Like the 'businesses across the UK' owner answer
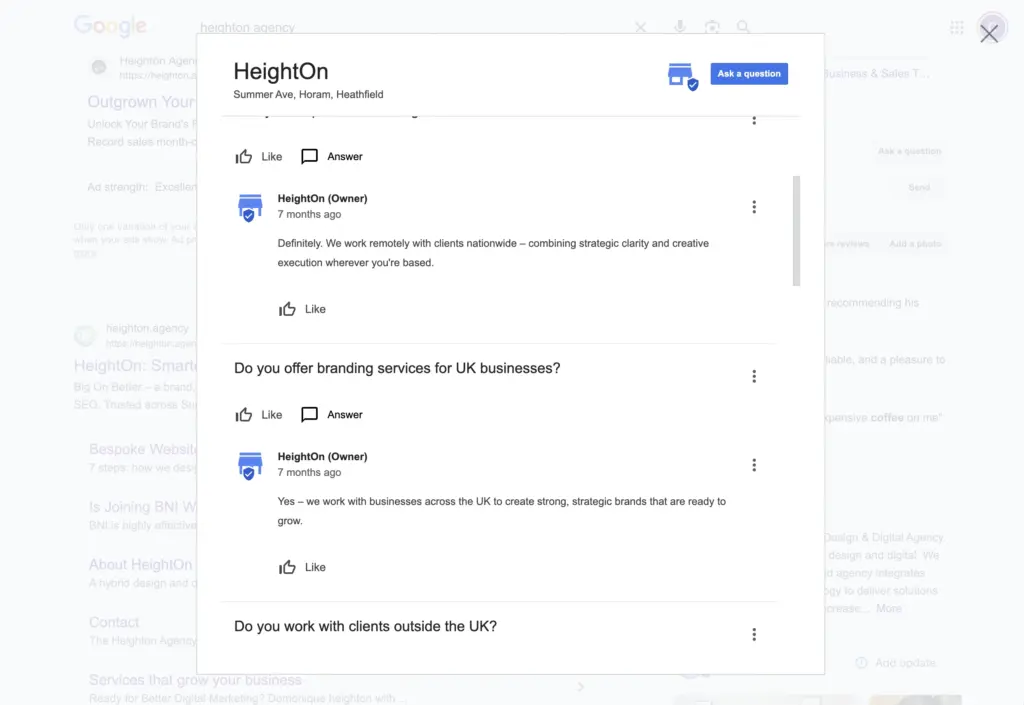Viewport: 1024px width, 705px height. 302,567
